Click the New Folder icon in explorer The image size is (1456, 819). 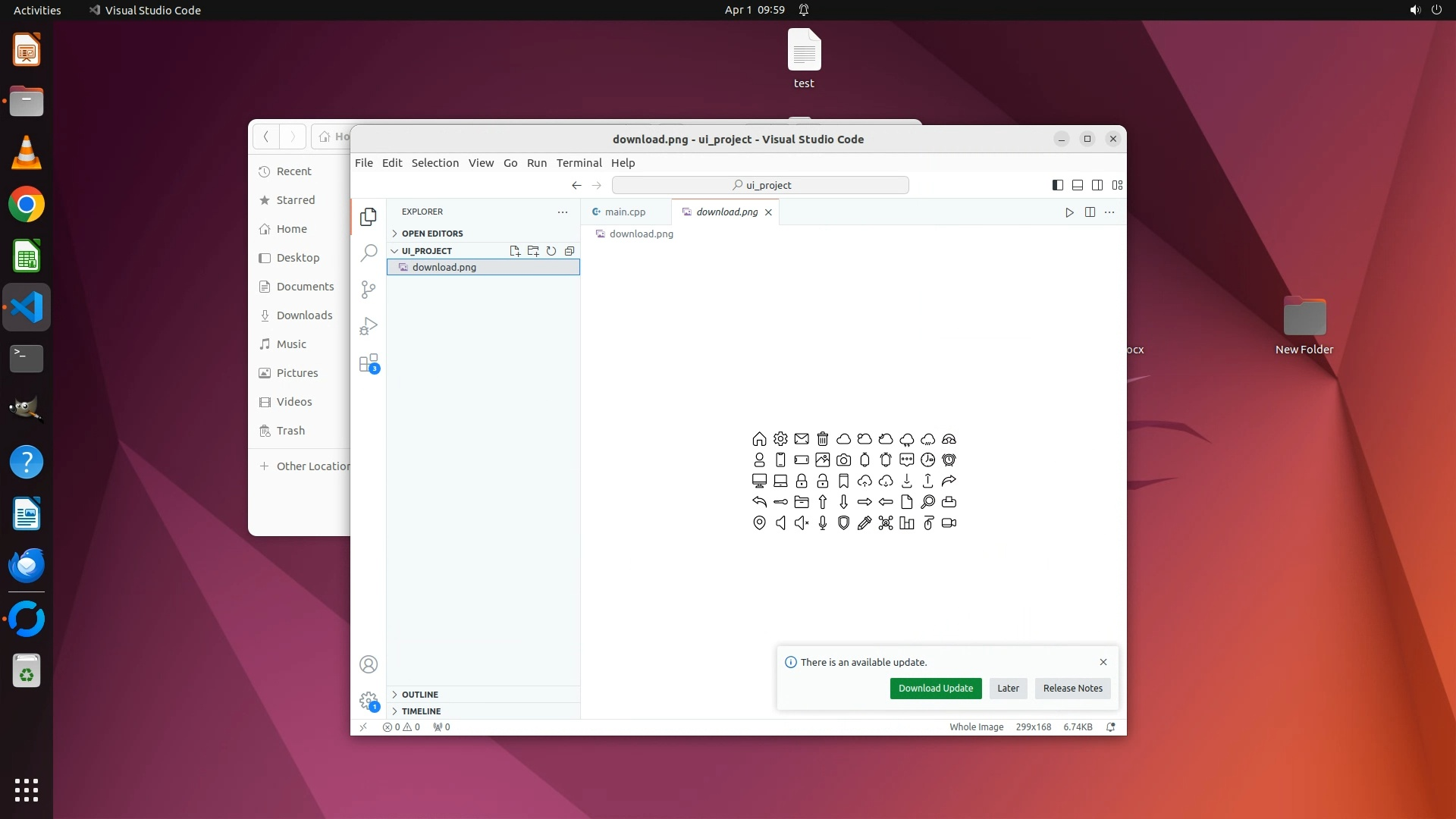533,251
